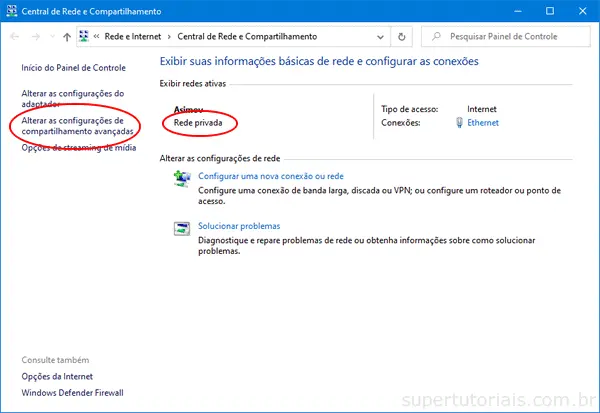This screenshot has width=600, height=413.
Task: Click the Back navigation arrow
Action: tap(14, 37)
